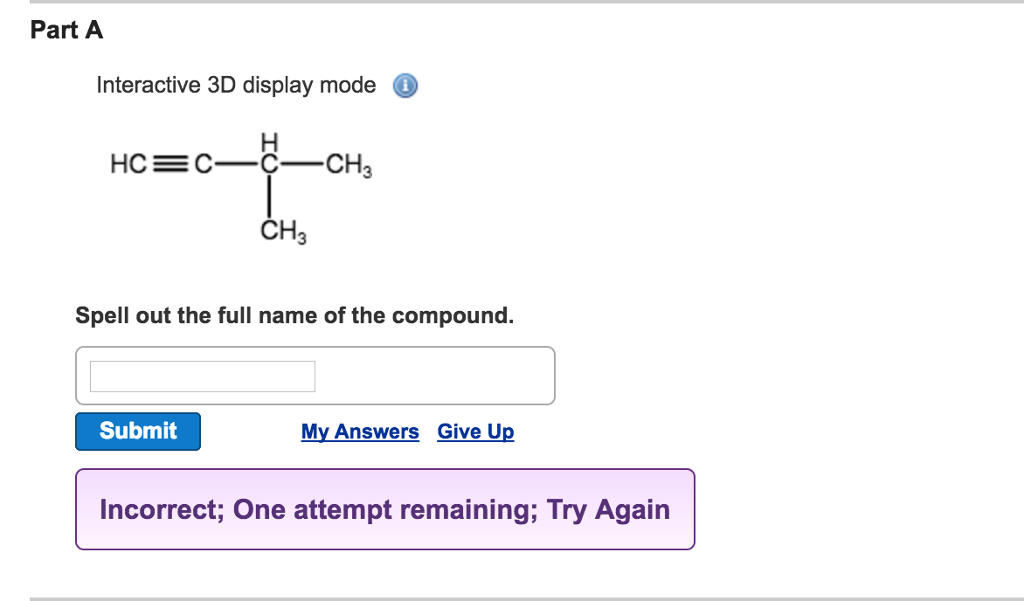Open My Answers

[x=360, y=431]
